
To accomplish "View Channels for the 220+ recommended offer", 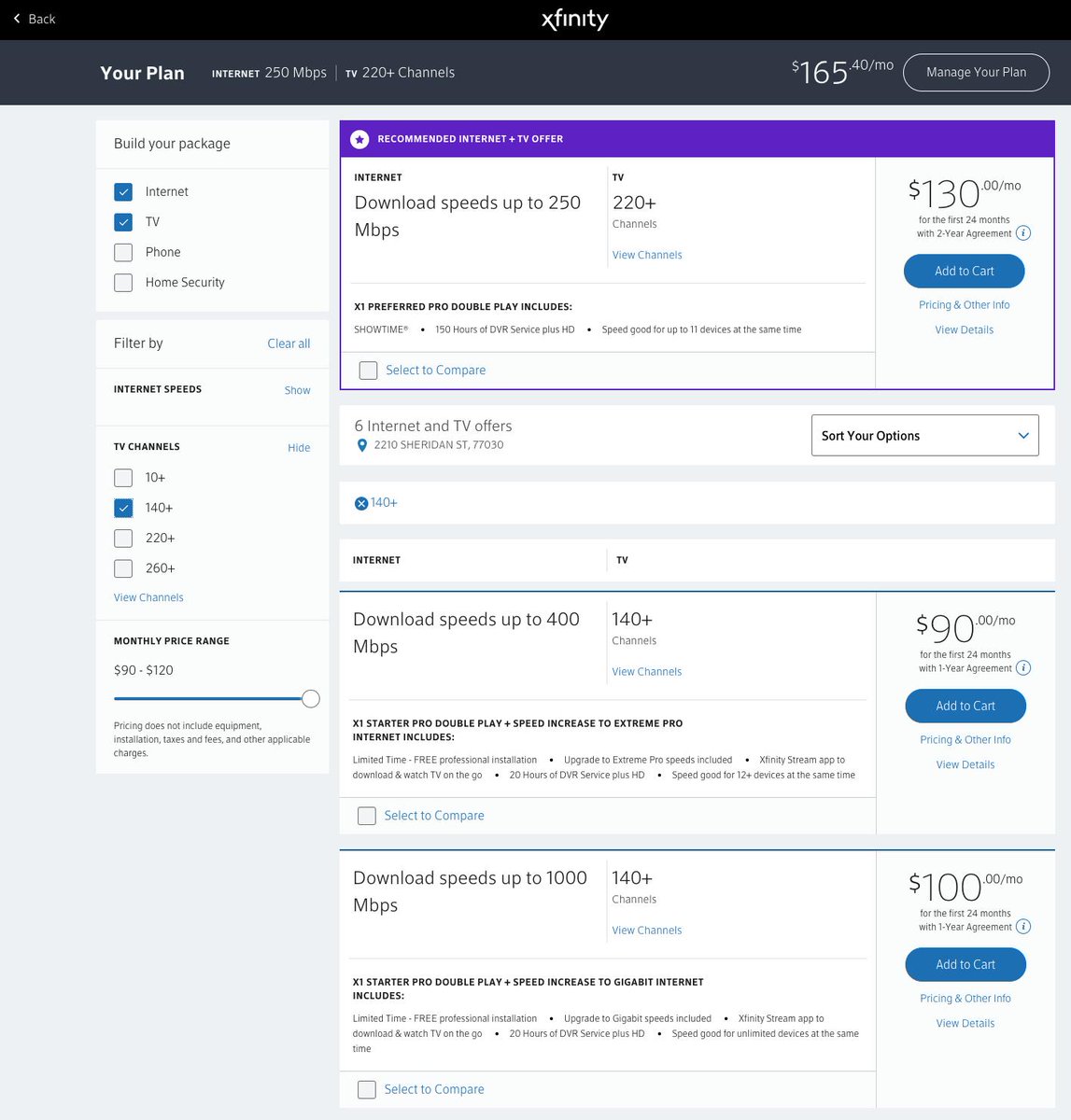I will coord(647,255).
